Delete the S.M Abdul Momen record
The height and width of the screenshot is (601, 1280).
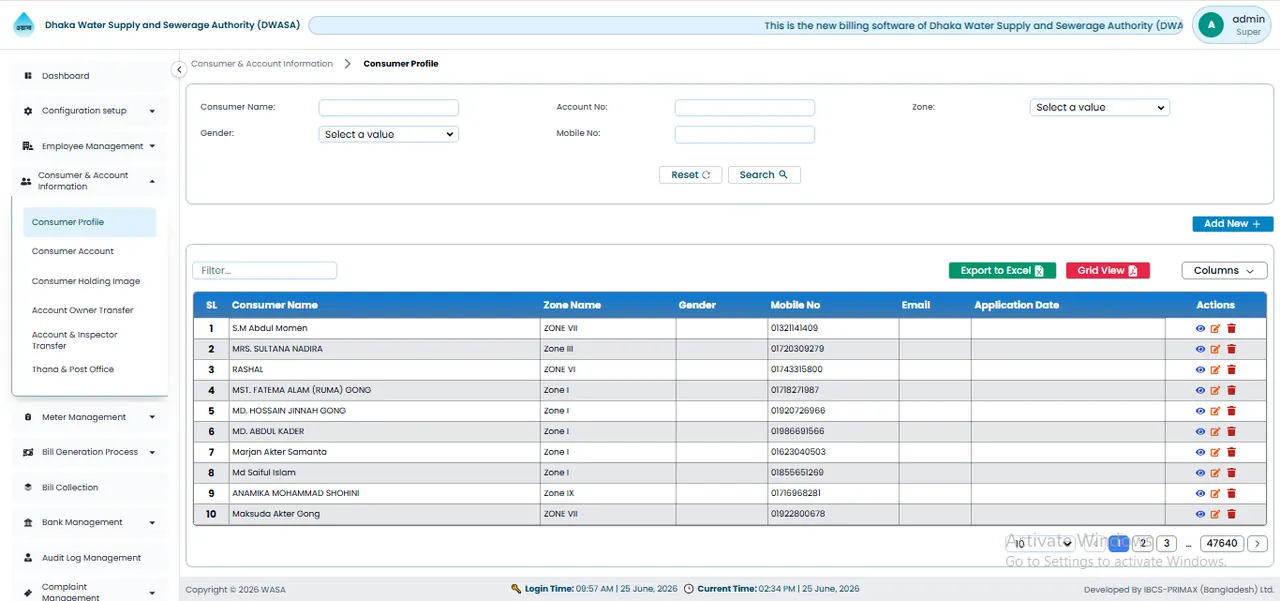(1231, 328)
